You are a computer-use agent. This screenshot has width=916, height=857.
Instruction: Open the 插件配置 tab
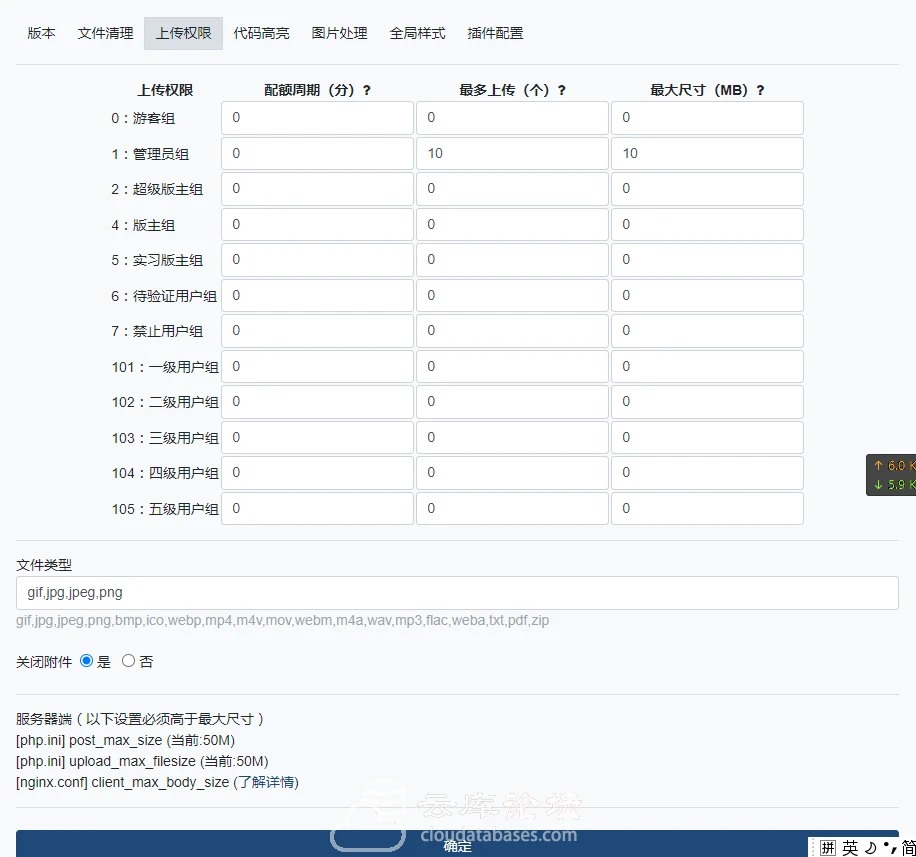tap(495, 33)
